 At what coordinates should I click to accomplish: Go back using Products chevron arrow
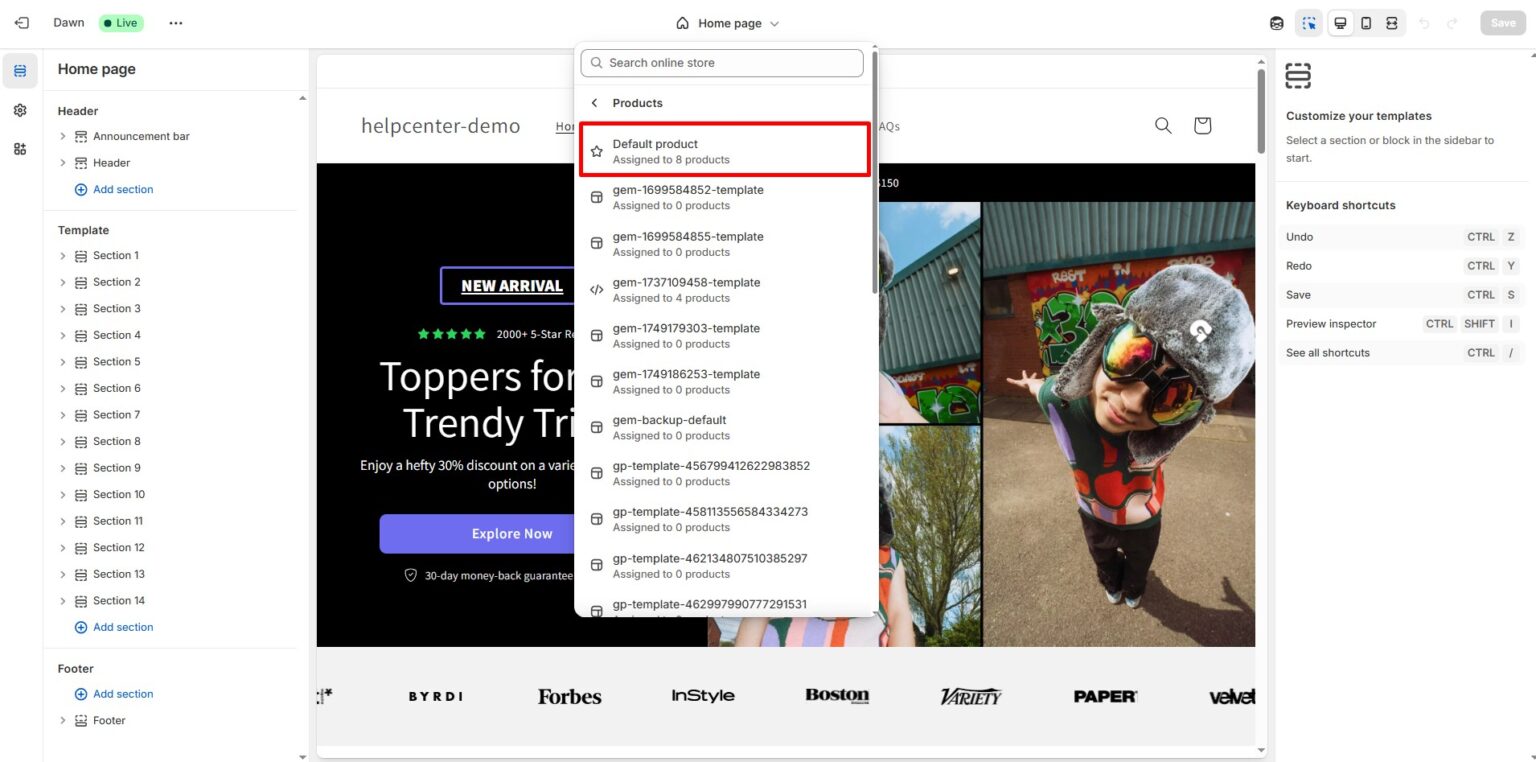tap(595, 103)
